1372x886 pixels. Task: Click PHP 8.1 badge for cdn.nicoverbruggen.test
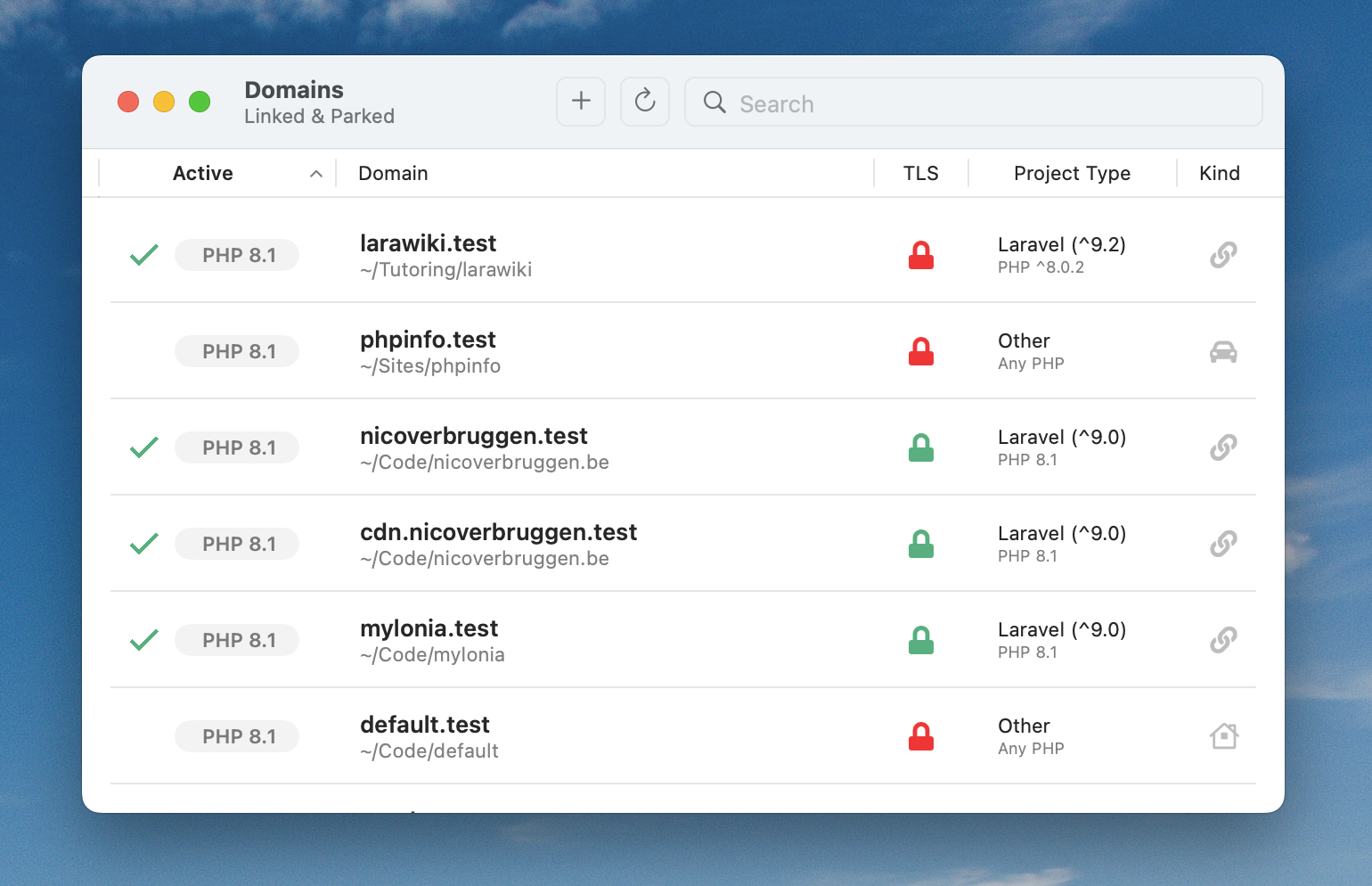pyautogui.click(x=237, y=544)
